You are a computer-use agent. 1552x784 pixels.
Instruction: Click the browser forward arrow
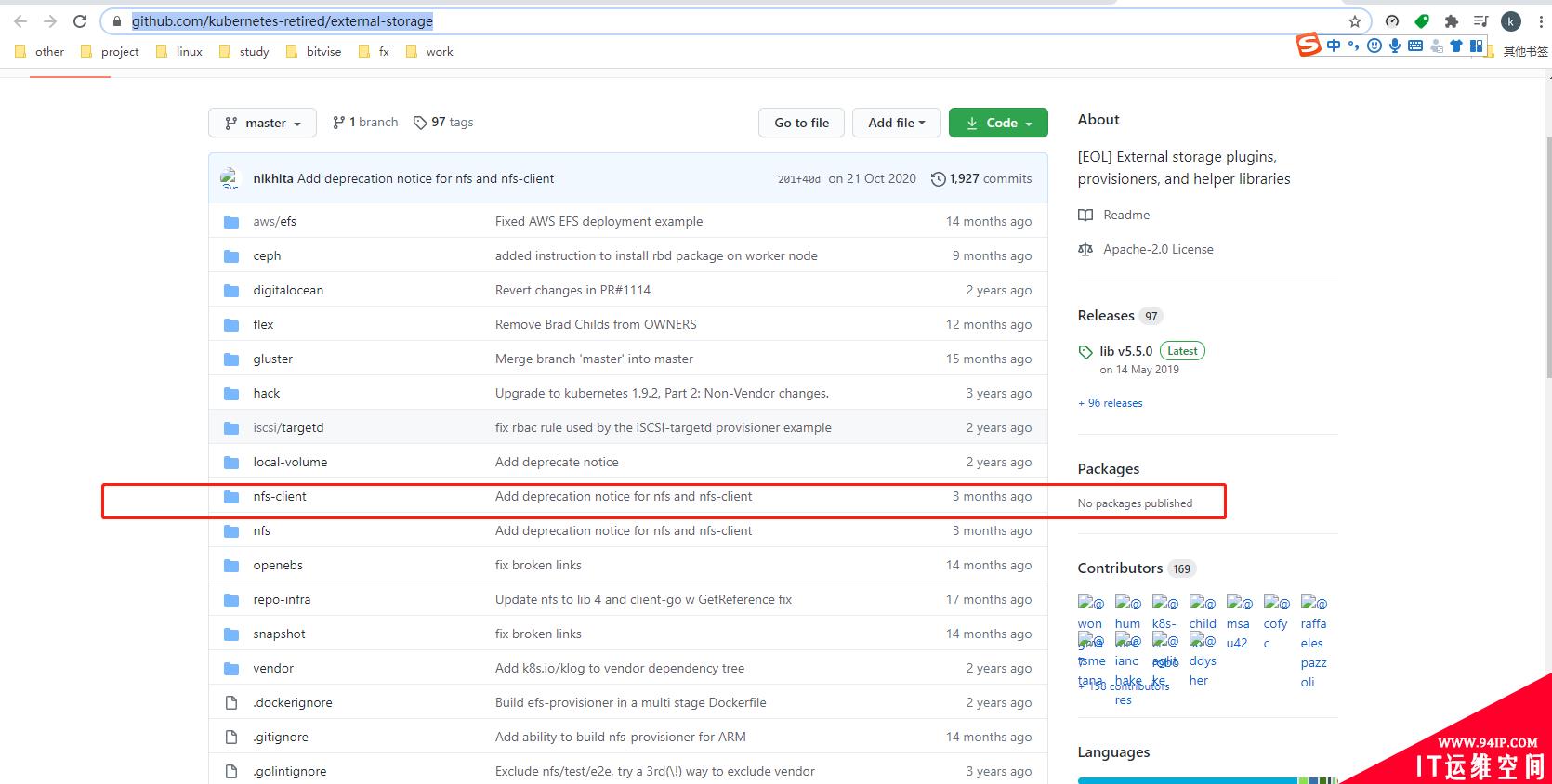pos(50,20)
